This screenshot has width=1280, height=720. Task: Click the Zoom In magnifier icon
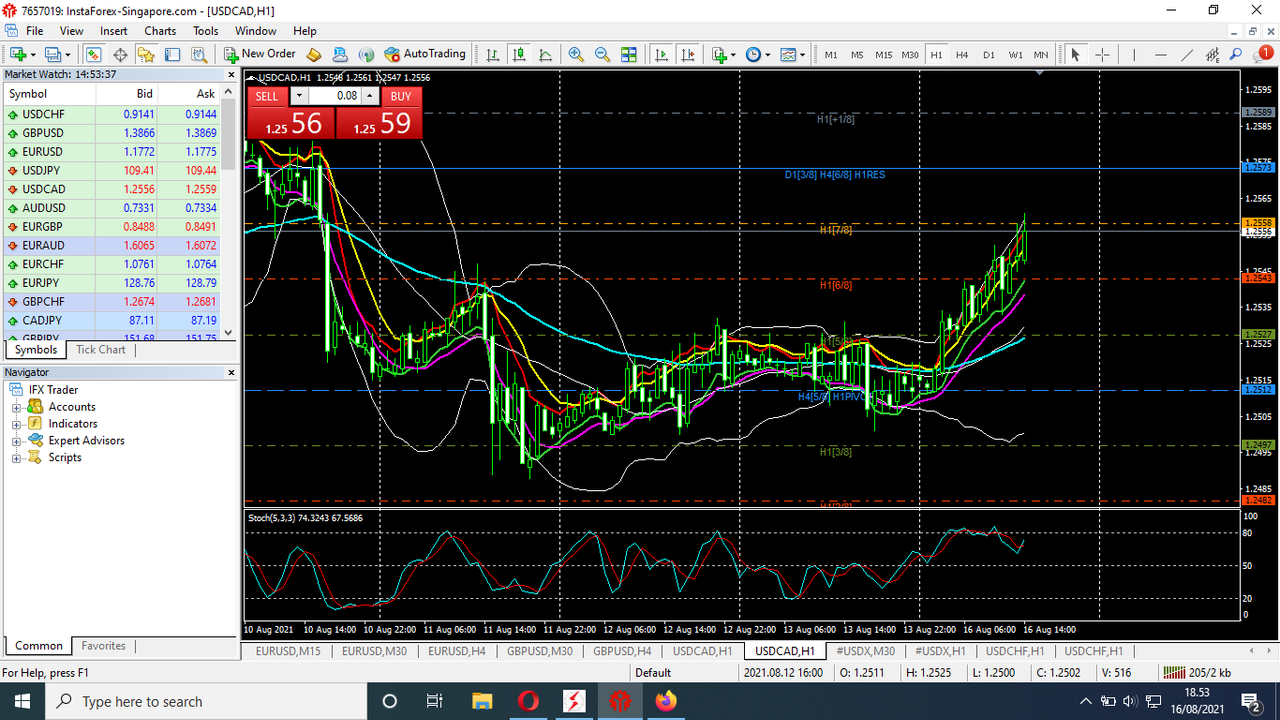pos(576,55)
